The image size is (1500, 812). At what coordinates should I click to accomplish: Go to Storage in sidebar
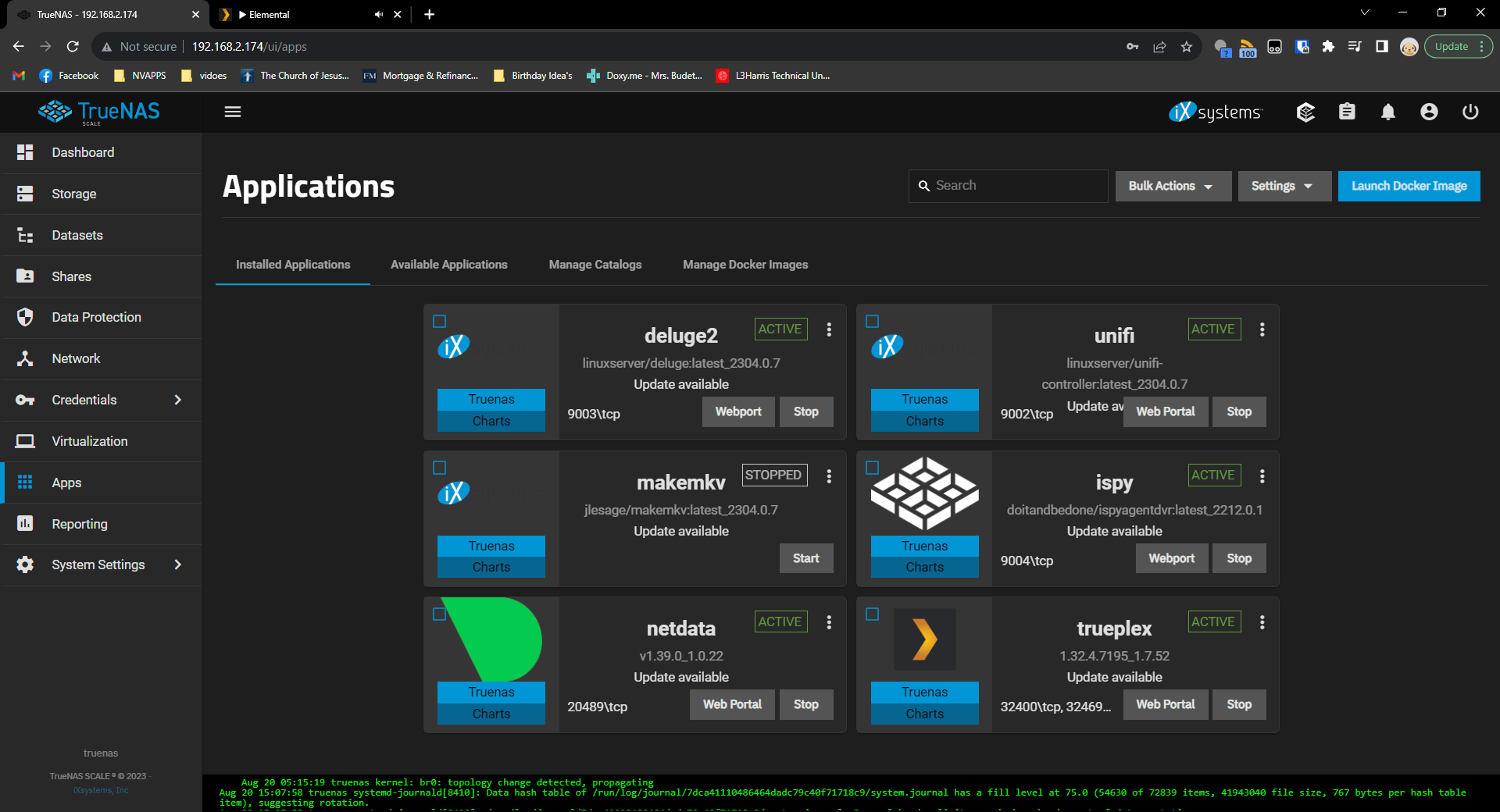click(101, 194)
